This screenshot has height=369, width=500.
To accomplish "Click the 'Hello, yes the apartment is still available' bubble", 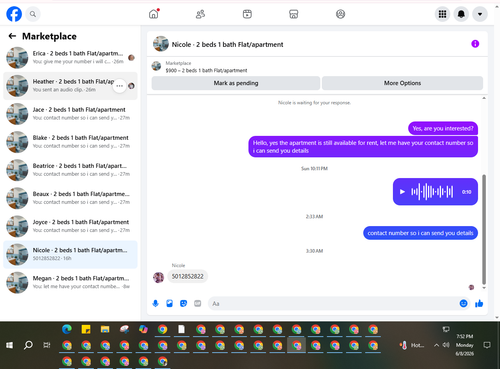I will click(363, 147).
